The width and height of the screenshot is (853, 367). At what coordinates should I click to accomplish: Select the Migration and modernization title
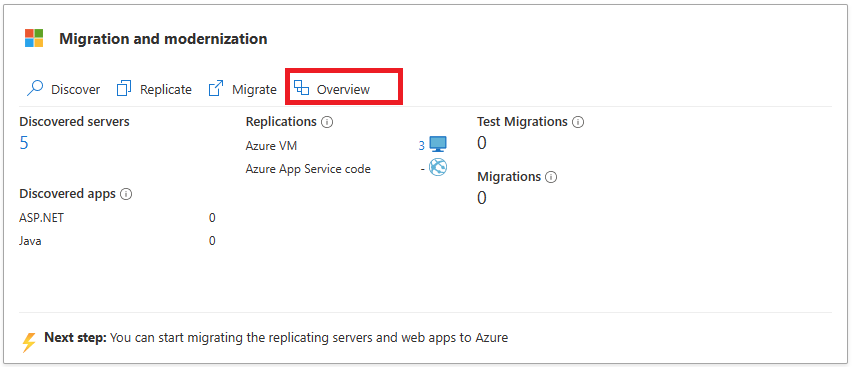[x=163, y=39]
